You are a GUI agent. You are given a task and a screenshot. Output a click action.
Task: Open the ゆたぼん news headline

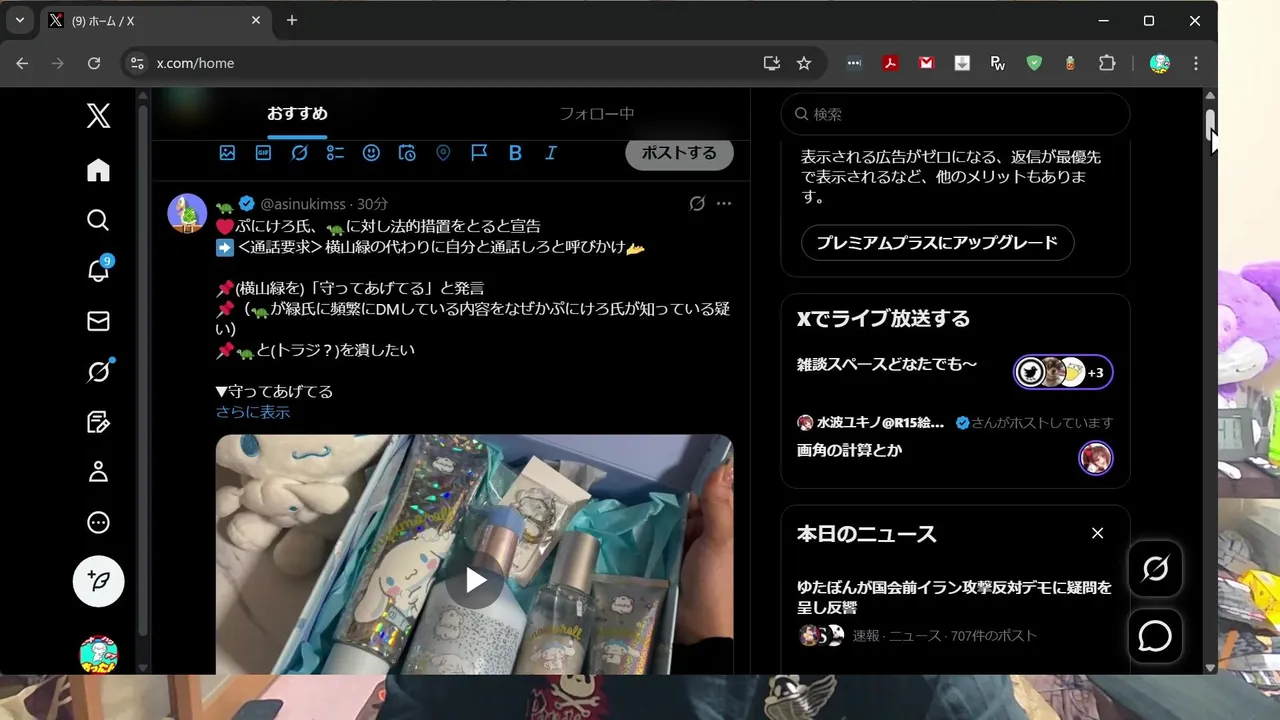[954, 598]
